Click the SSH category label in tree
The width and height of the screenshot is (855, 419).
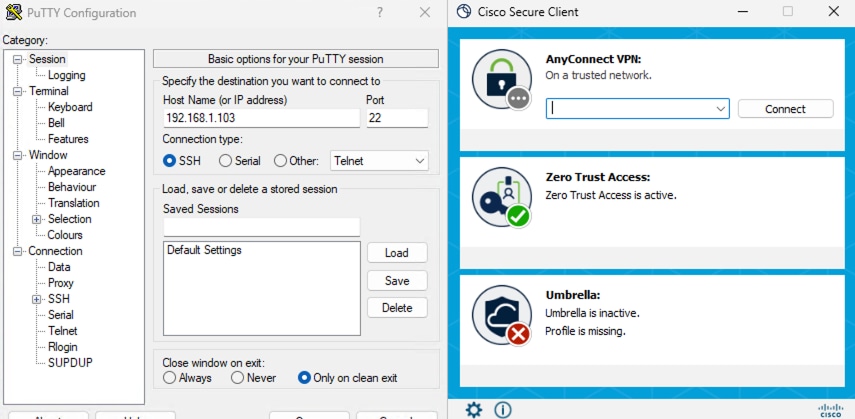[x=58, y=299]
